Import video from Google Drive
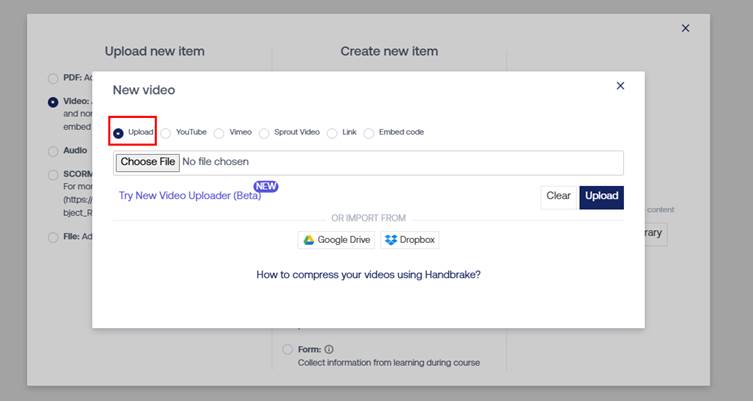Viewport: 753px width, 401px height. 337,240
